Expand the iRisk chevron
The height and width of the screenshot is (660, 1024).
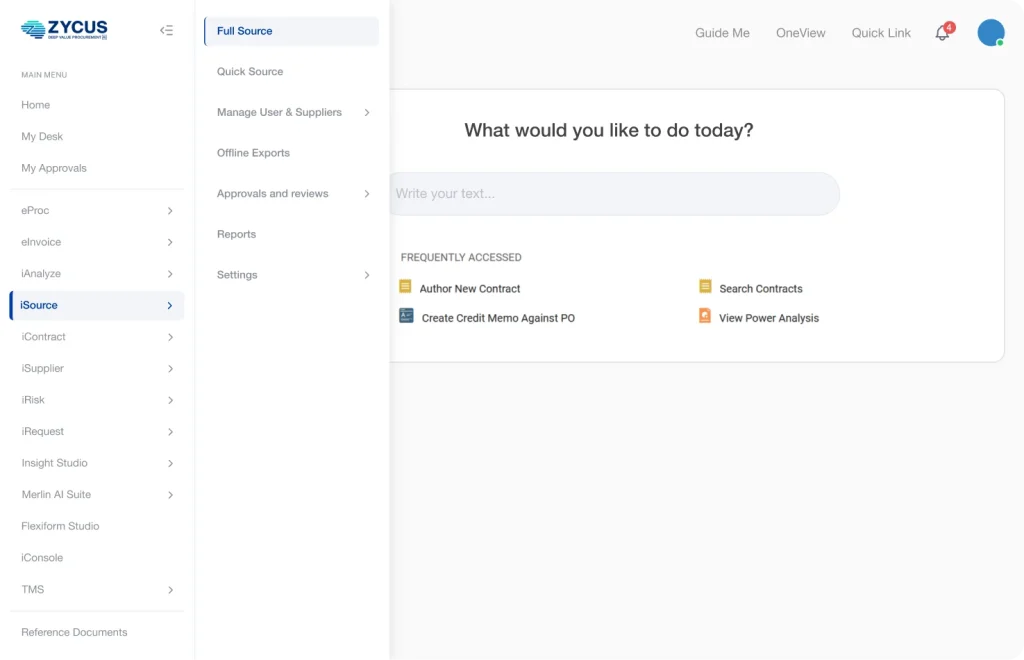coord(170,400)
